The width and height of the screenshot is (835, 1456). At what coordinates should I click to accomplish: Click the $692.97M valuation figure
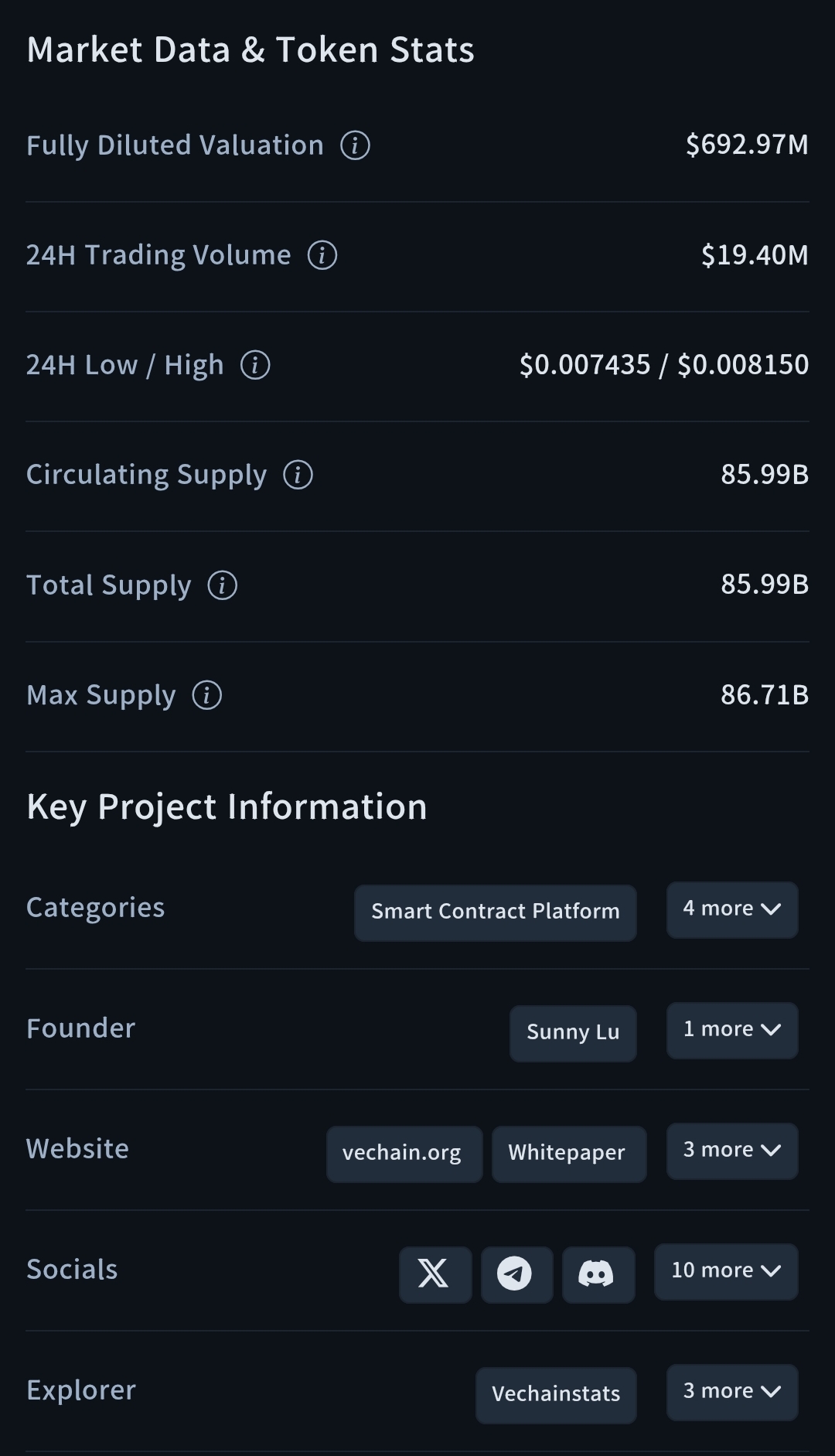(747, 145)
